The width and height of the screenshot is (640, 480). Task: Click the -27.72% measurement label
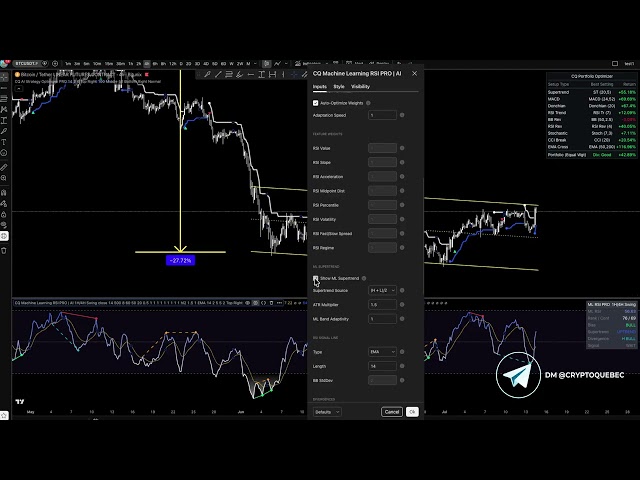(x=180, y=260)
